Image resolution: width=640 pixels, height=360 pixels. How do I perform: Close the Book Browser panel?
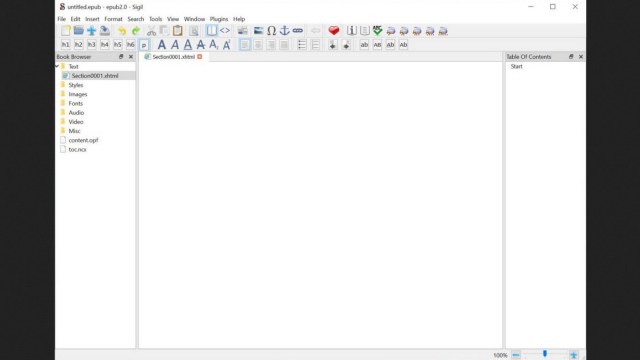point(131,57)
